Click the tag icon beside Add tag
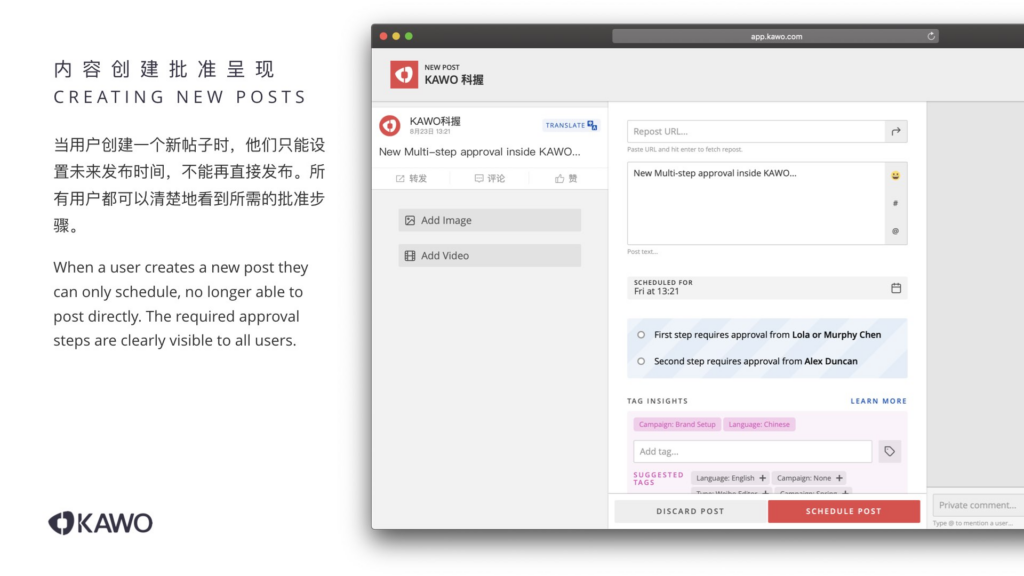The image size is (1024, 576). coord(889,452)
